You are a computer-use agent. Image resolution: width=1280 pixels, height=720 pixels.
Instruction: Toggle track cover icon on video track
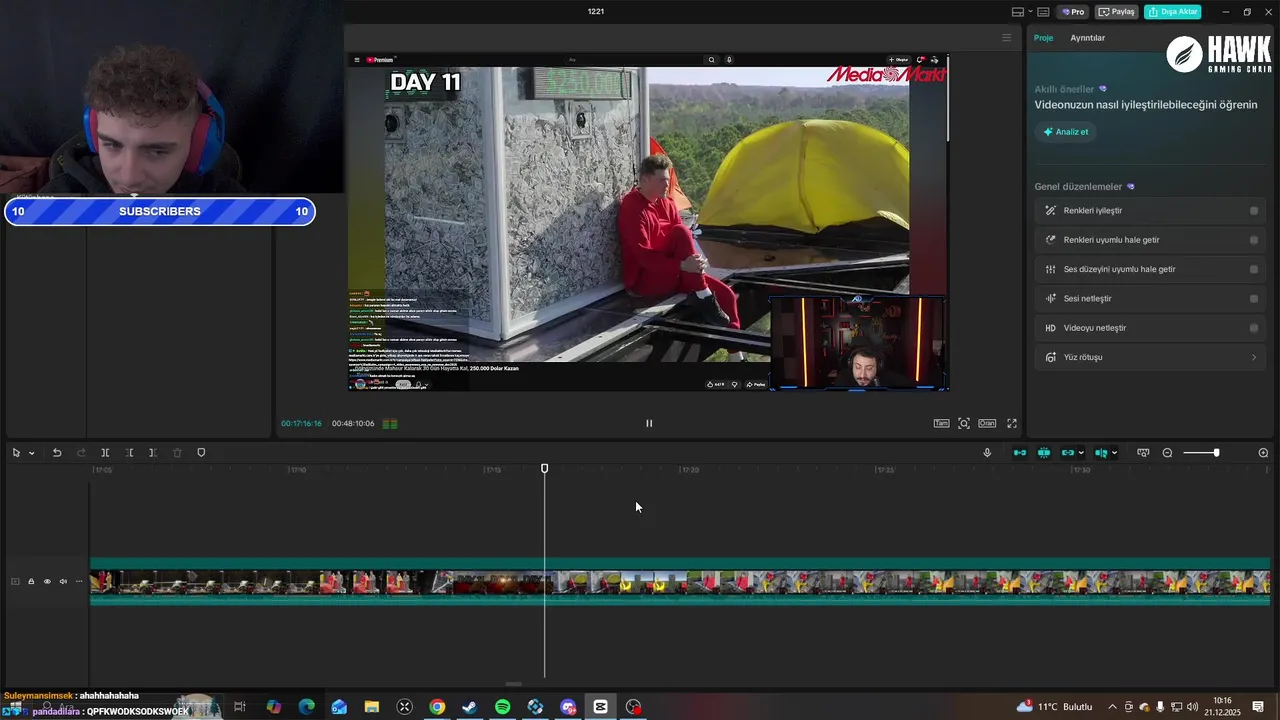point(15,582)
